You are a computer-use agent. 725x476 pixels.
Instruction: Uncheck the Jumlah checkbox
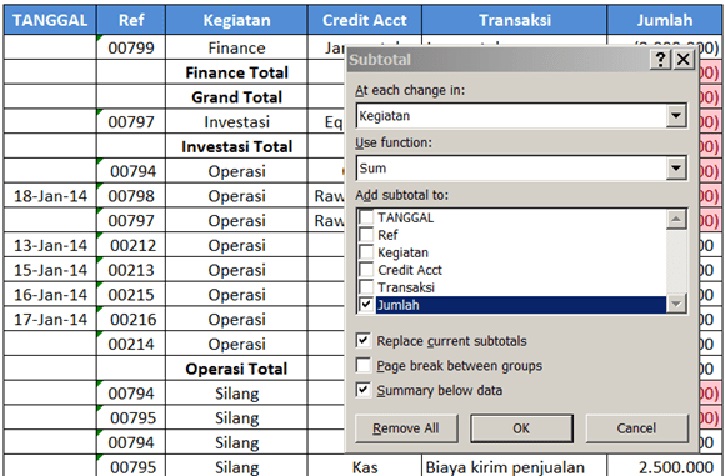[366, 305]
